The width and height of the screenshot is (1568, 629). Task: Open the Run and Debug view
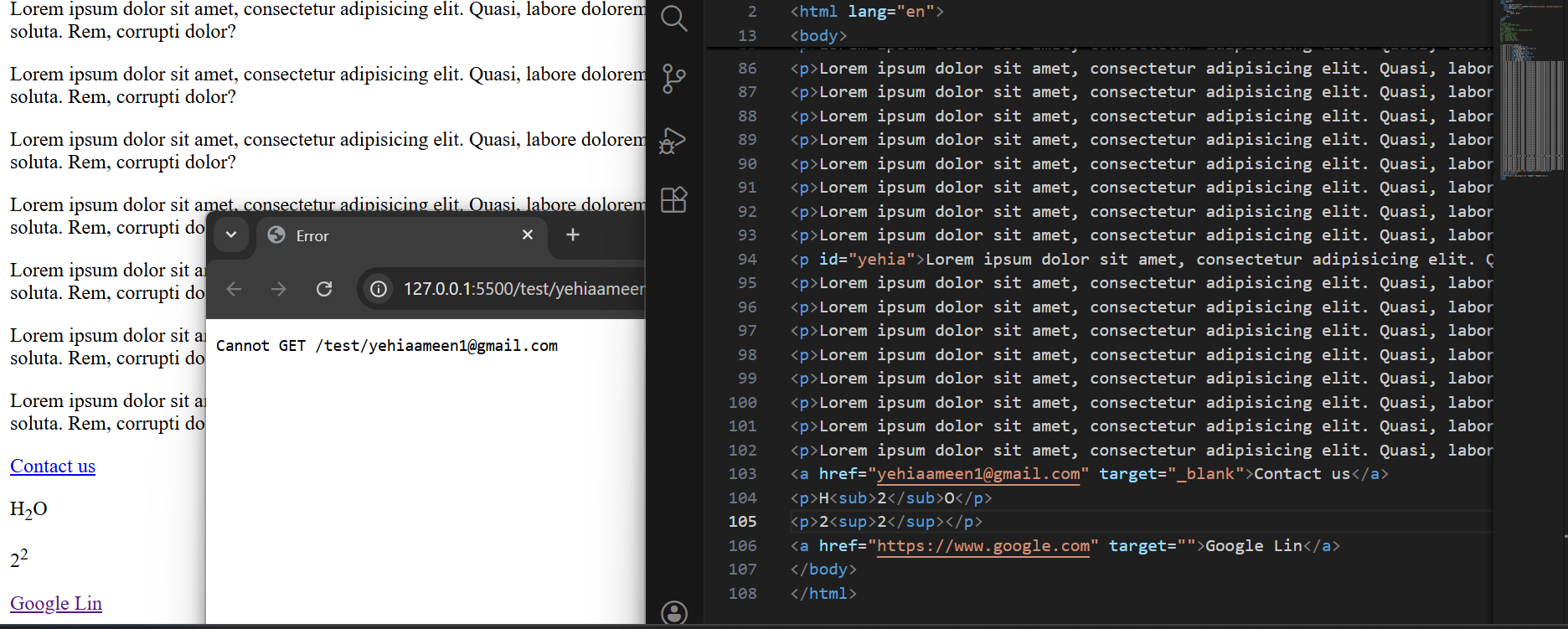point(674,140)
